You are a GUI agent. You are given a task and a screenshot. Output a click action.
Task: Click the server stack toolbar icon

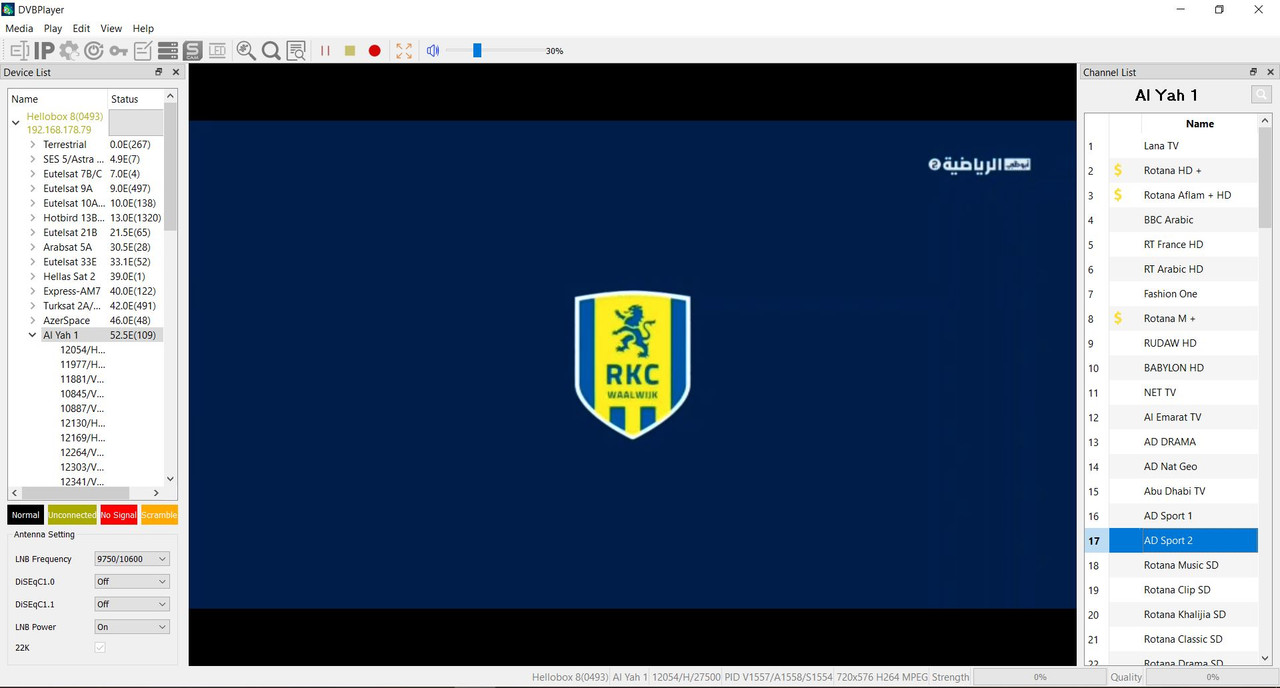click(168, 50)
